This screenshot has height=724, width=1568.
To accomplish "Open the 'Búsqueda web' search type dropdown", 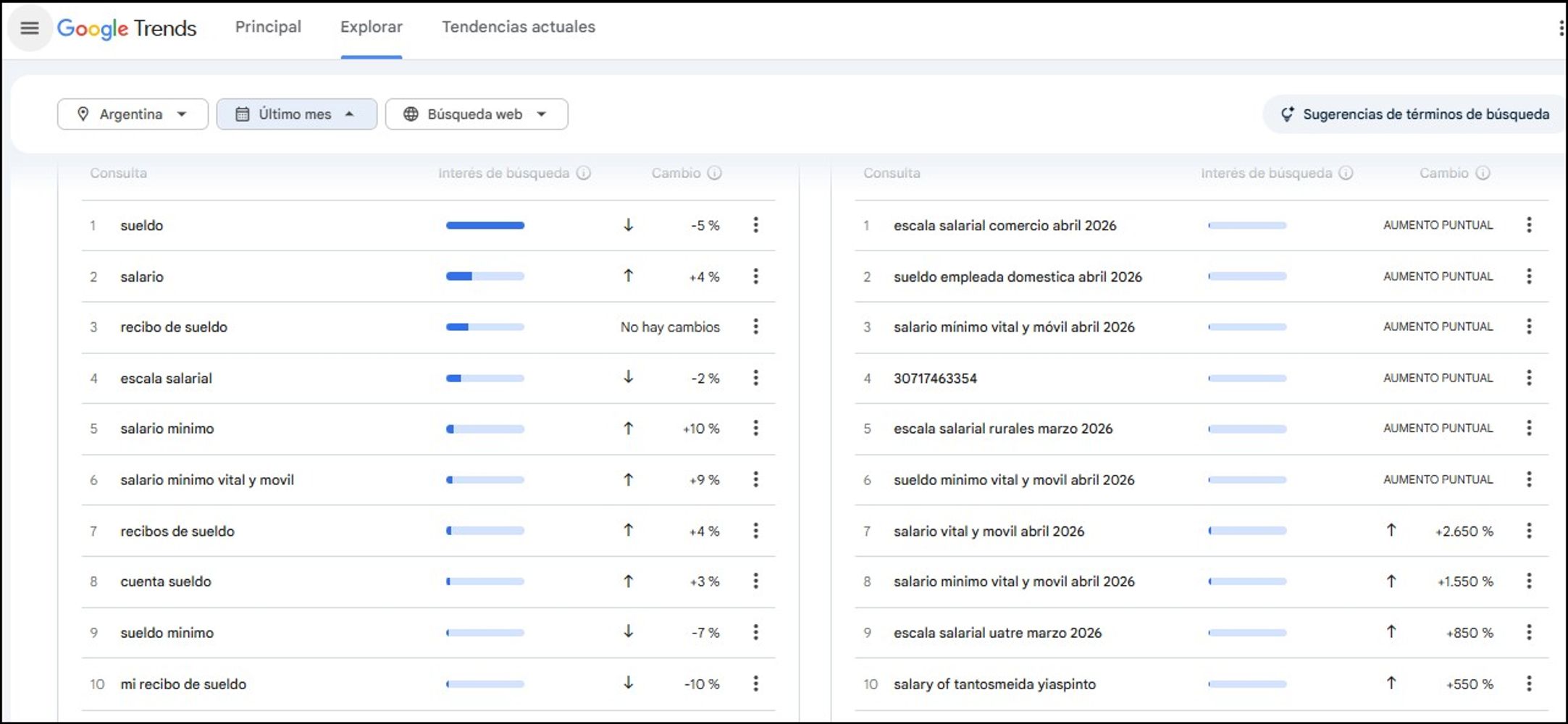I will coord(477,114).
